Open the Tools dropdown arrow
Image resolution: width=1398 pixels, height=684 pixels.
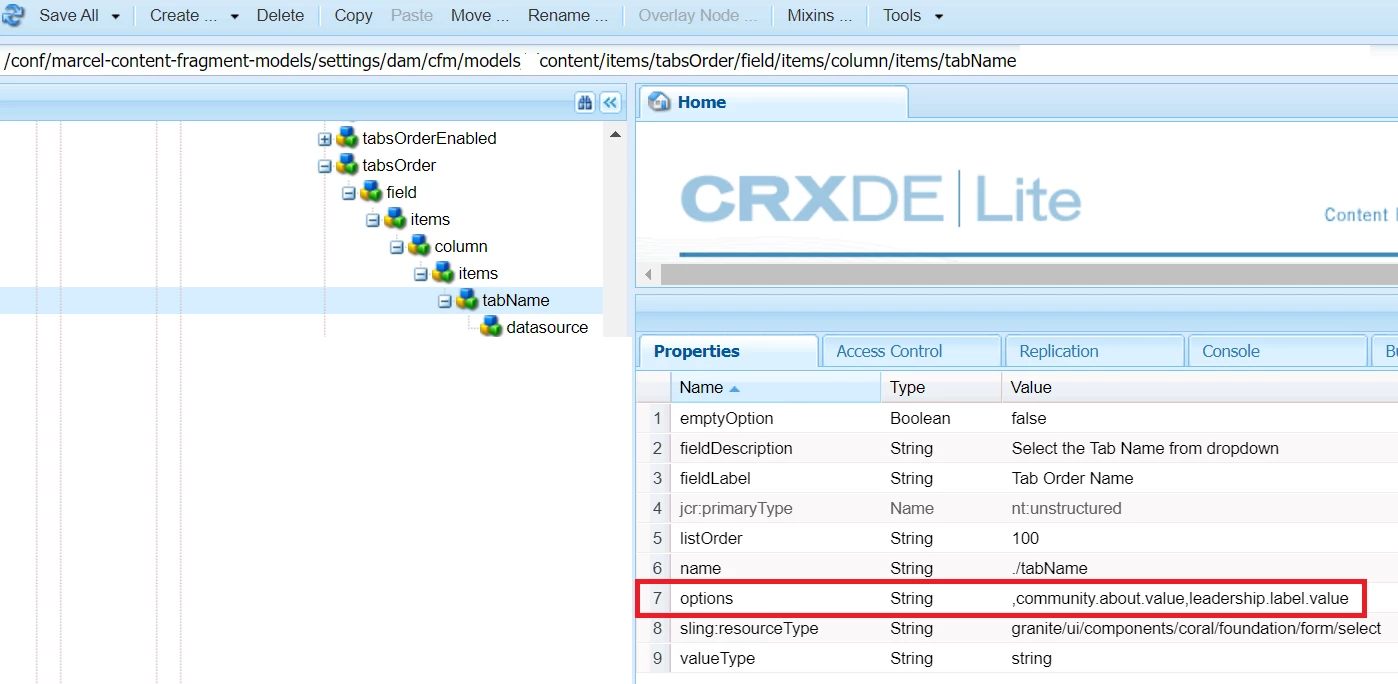click(x=938, y=16)
